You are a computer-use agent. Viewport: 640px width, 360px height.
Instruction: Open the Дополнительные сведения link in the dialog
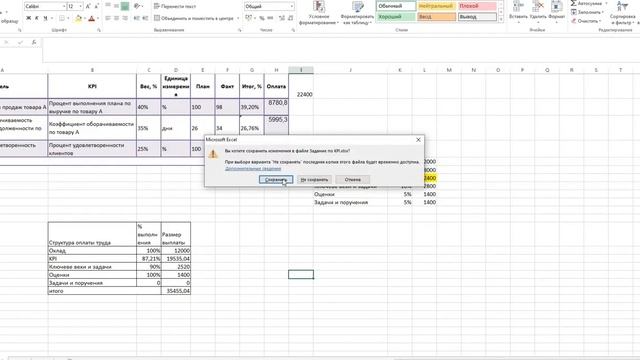tap(253, 169)
